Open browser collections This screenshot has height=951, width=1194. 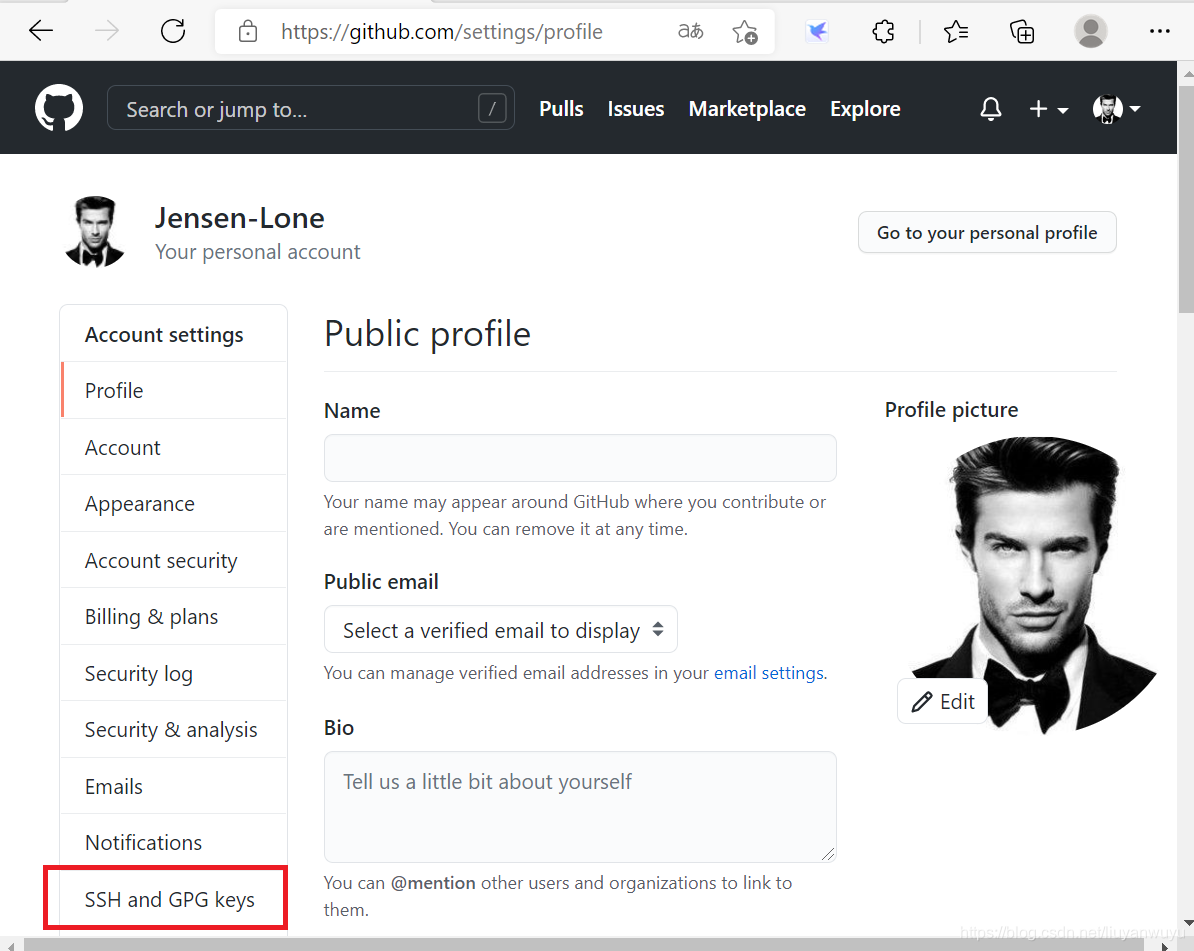coord(1022,31)
